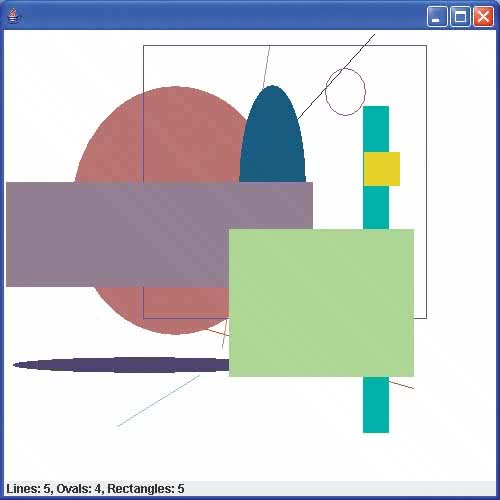Click the blue title bar
Viewport: 500px width, 500px height.
click(220, 16)
